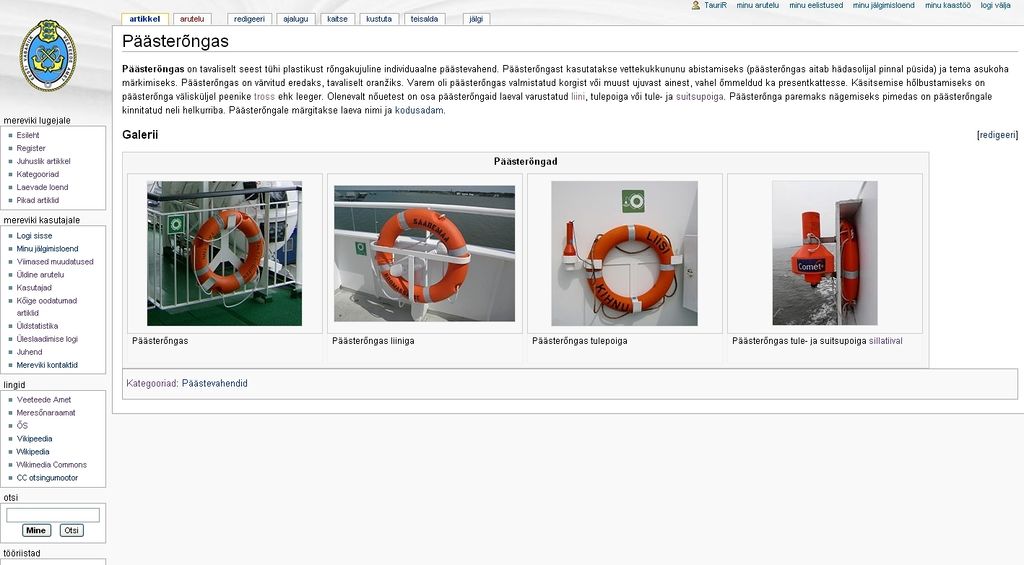The height and width of the screenshot is (565, 1024).
Task: Click the Wikimedia Commons sidebar link
Action: [x=51, y=465]
